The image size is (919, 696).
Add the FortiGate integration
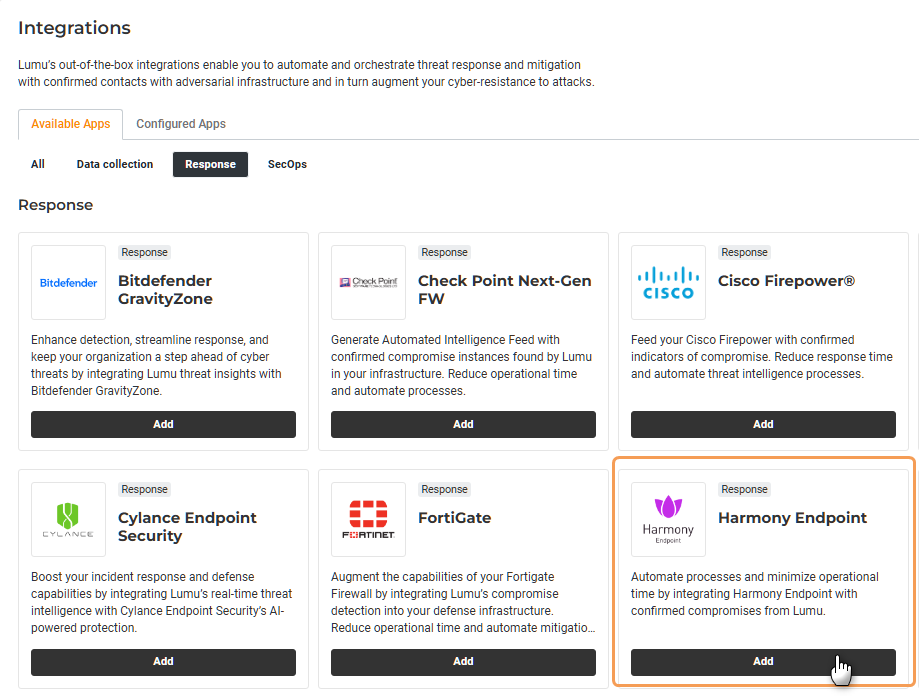[x=463, y=661]
